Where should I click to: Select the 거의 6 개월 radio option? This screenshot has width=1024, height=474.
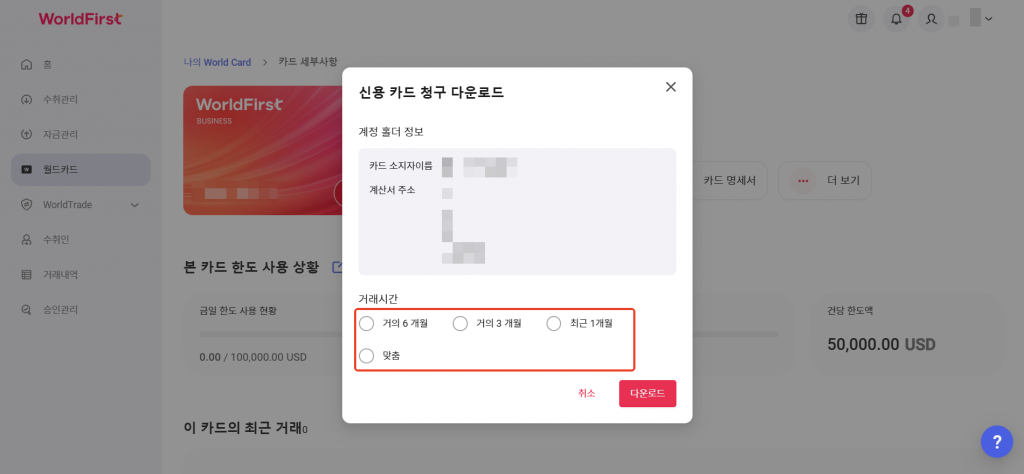pyautogui.click(x=367, y=323)
